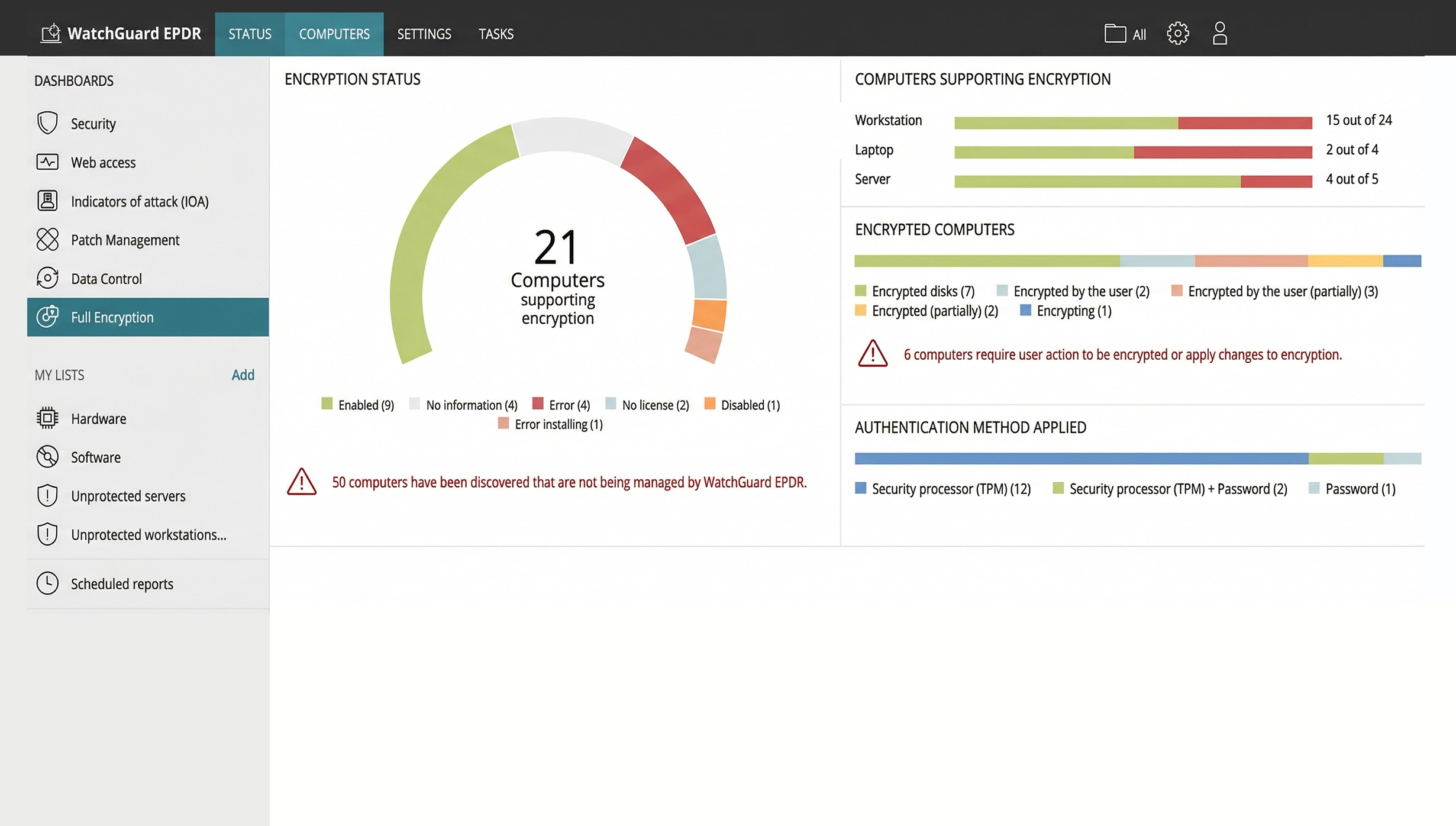1456x826 pixels.
Task: Click the Workstation encryption support bar
Action: (x=1132, y=122)
